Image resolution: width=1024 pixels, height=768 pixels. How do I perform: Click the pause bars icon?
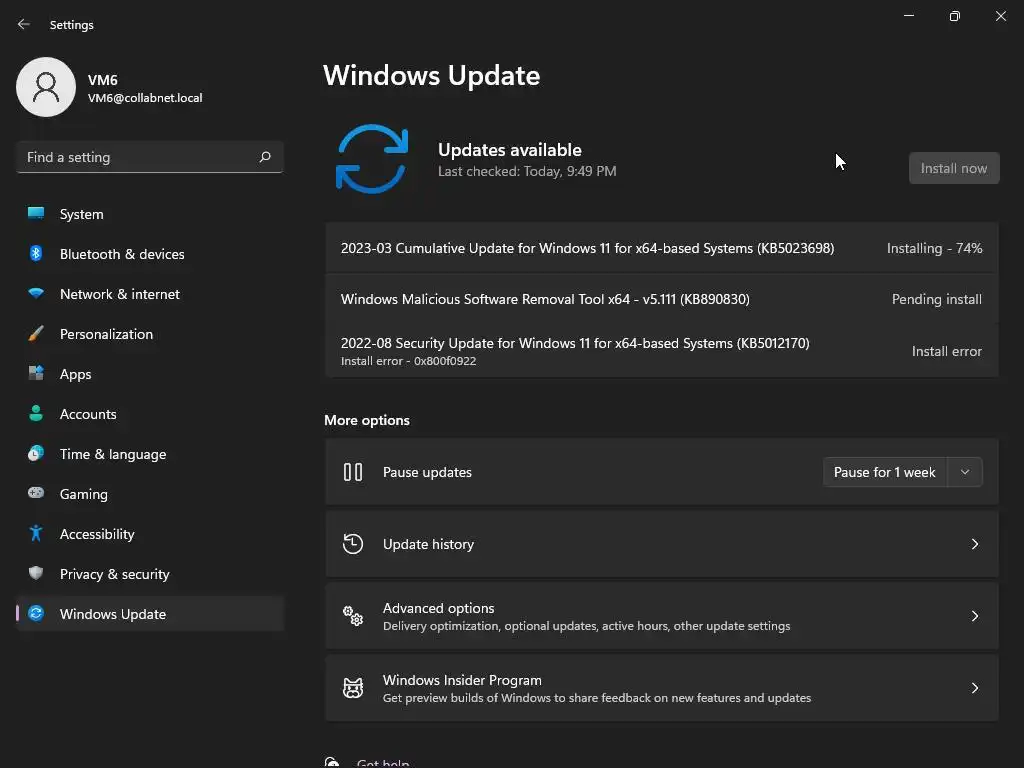coord(353,472)
